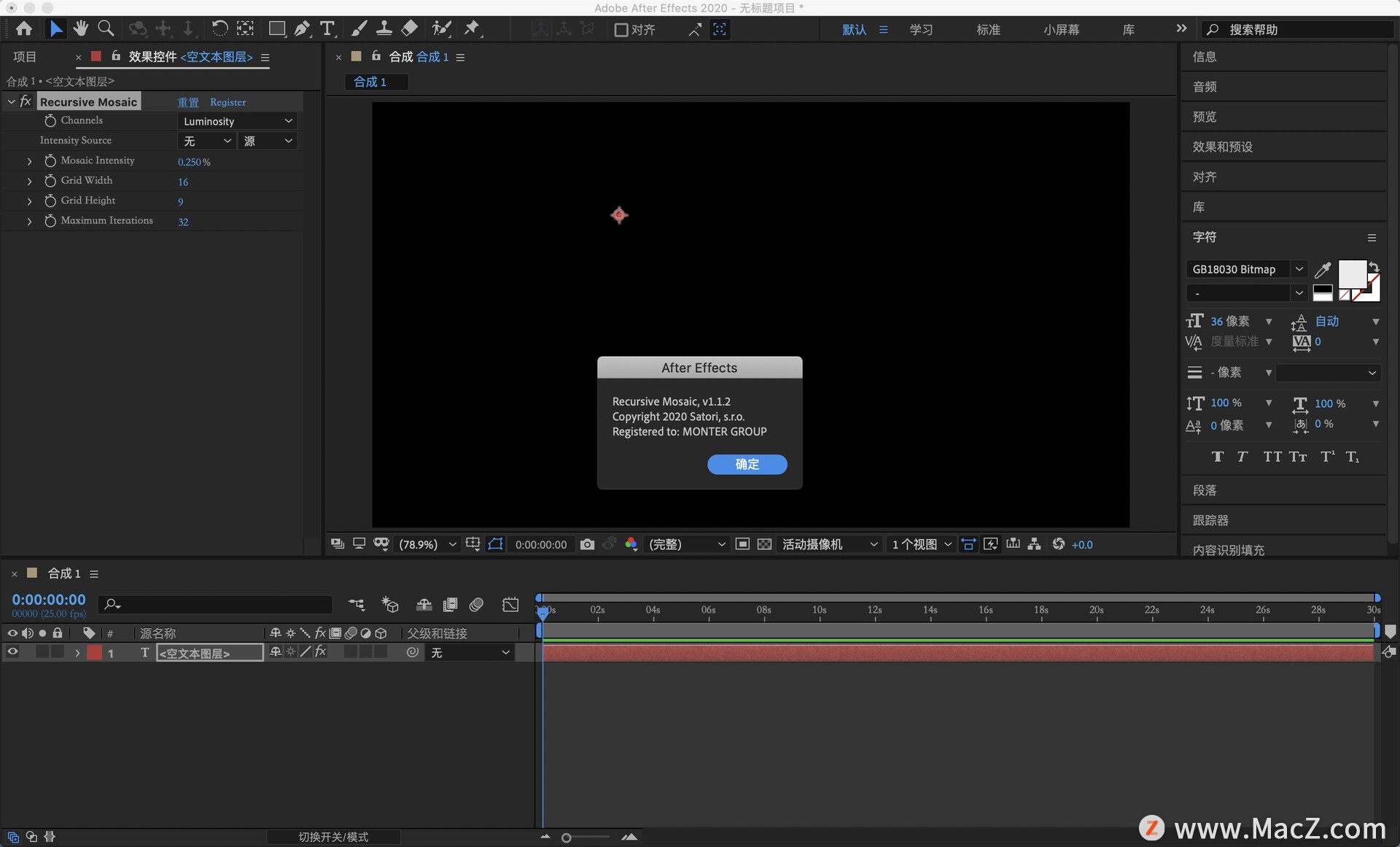This screenshot has height=847, width=1400.
Task: Click All Caps TT button
Action: click(1272, 457)
